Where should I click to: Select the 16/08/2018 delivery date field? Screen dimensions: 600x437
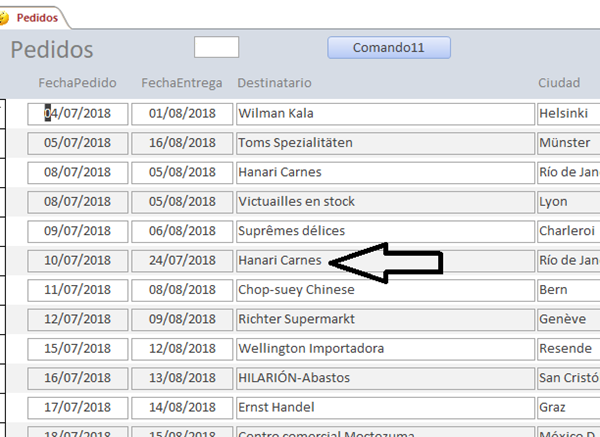[182, 143]
